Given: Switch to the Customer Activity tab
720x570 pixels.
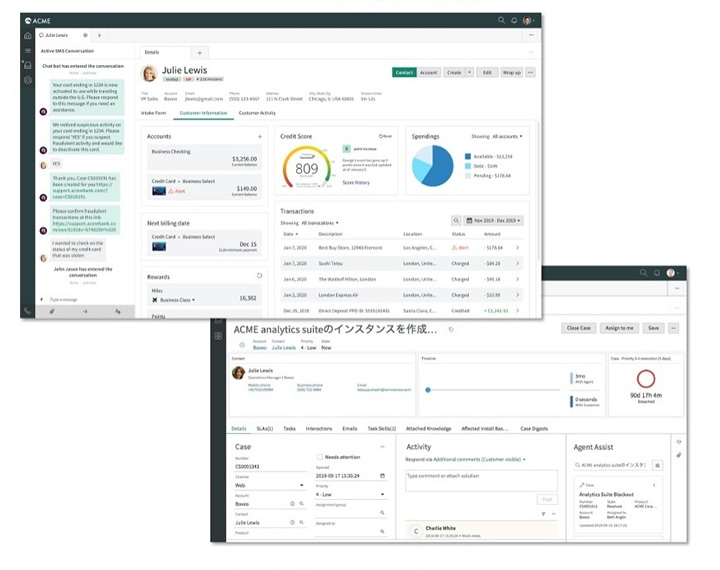Looking at the screenshot, I should point(257,113).
